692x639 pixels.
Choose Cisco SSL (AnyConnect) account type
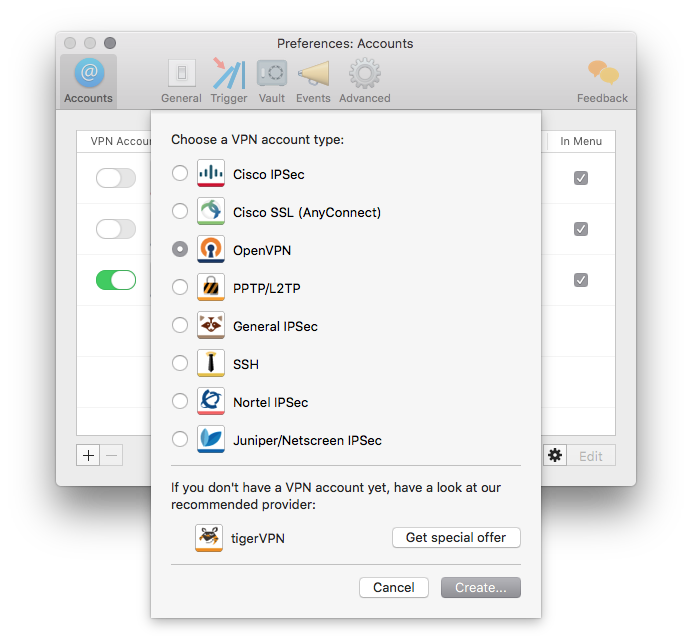(180, 212)
